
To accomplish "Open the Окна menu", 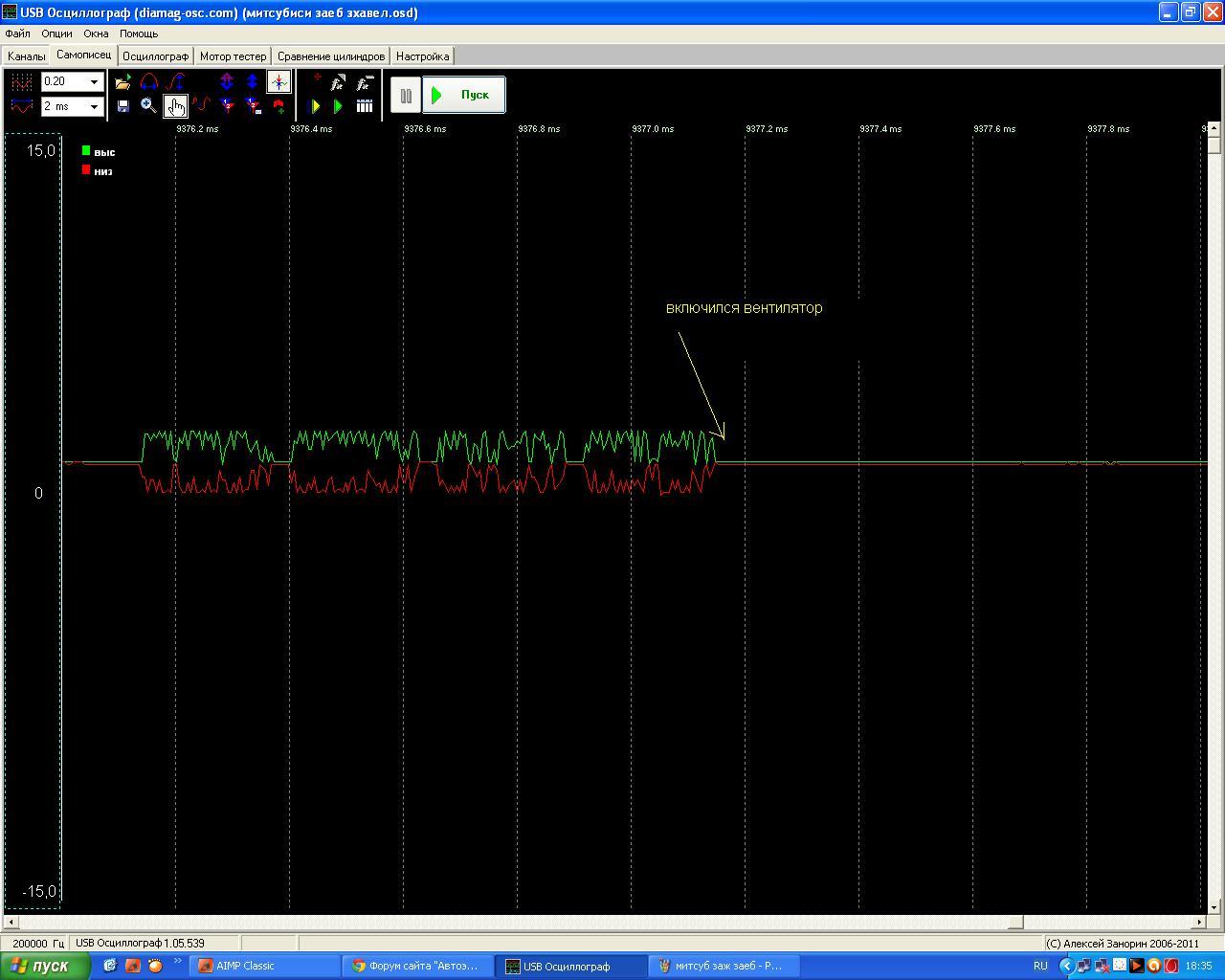I will (96, 33).
